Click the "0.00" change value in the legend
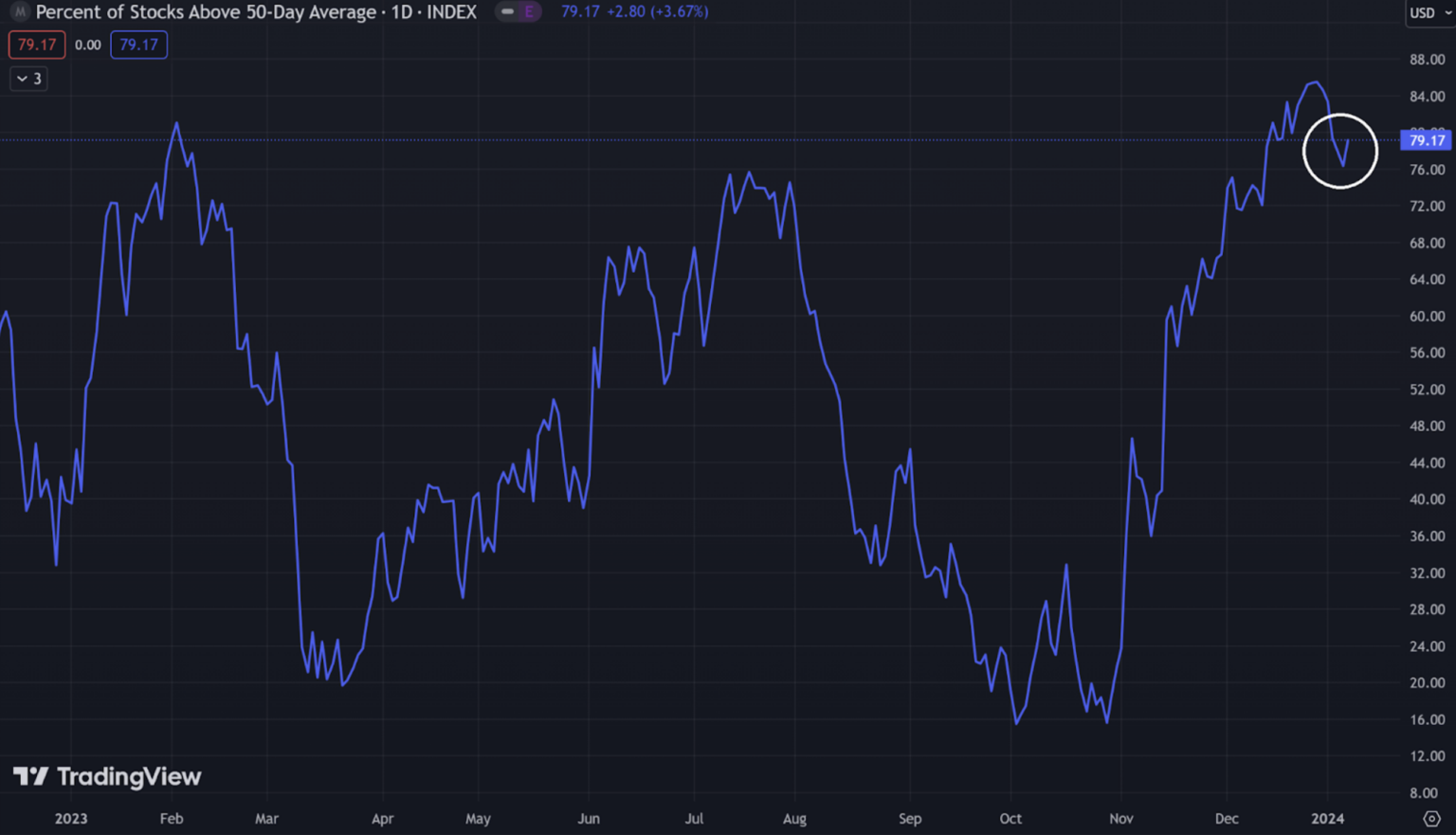 (x=87, y=44)
